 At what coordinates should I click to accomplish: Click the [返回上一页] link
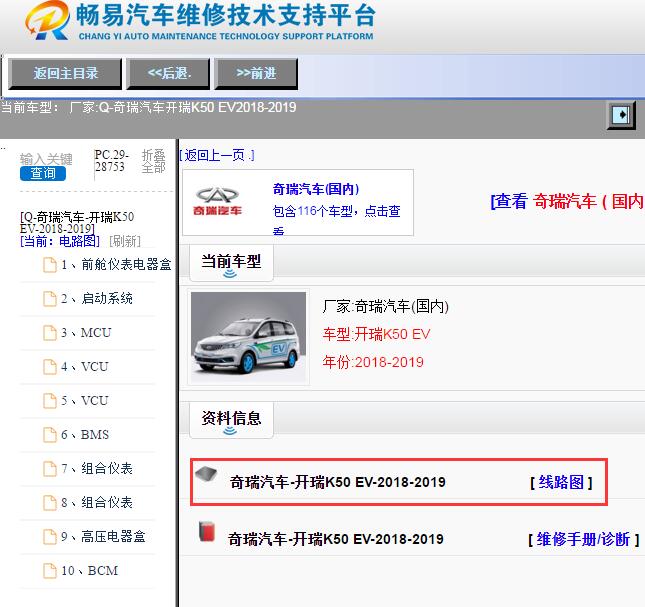[x=217, y=155]
